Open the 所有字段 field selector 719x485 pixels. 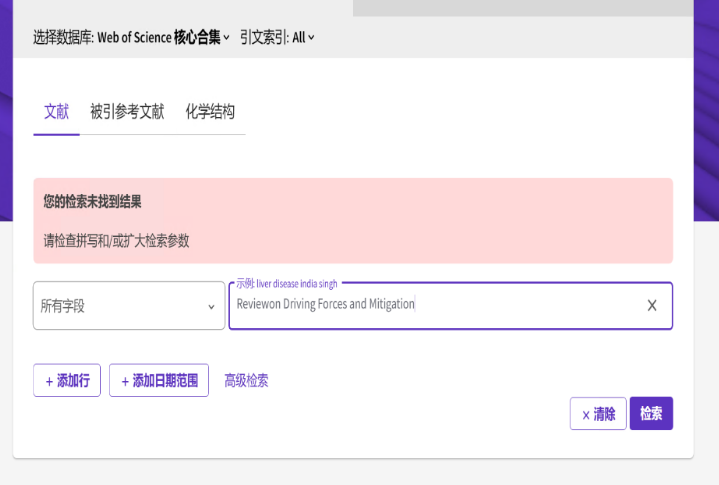tap(129, 305)
